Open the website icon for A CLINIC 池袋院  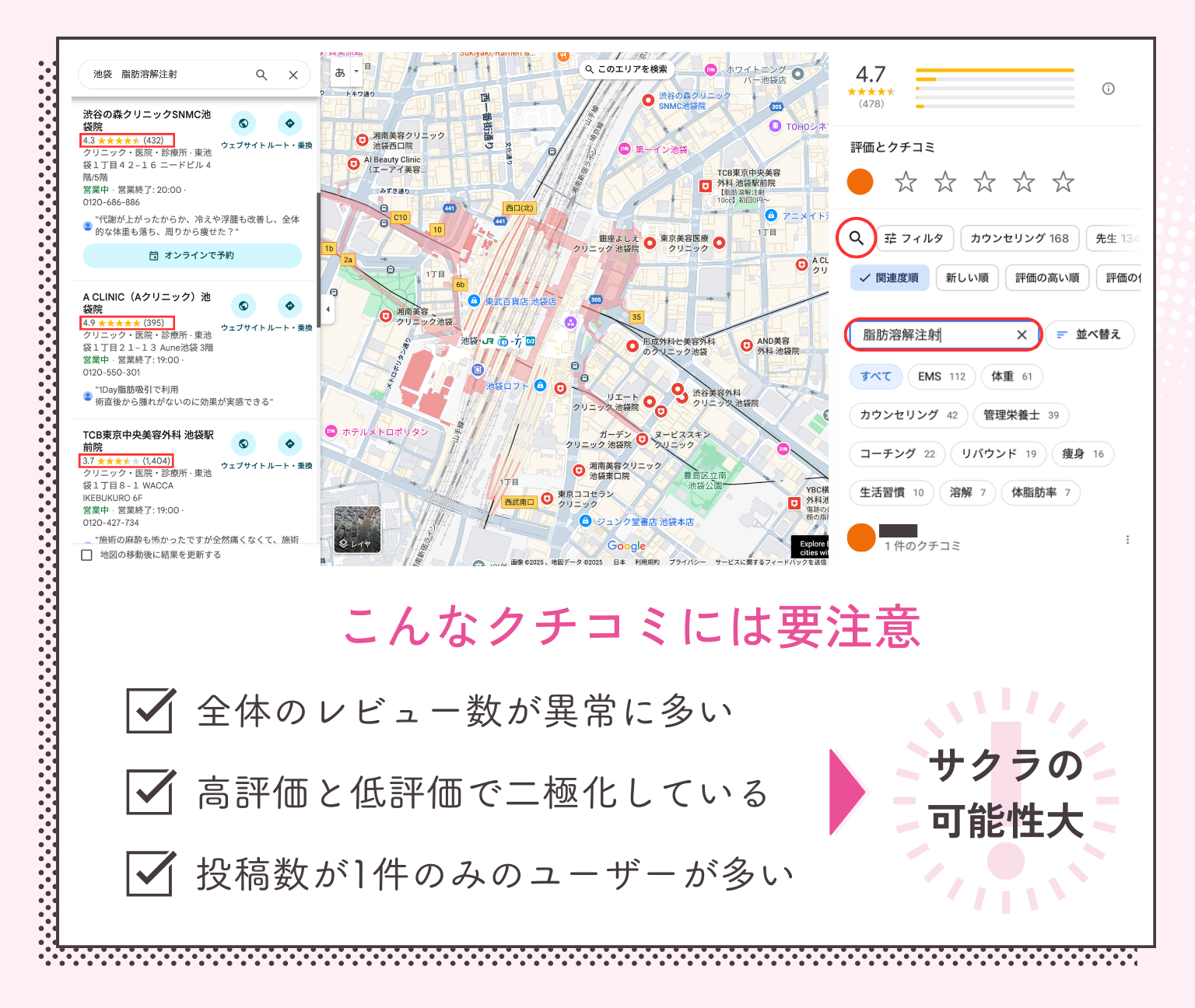click(244, 306)
